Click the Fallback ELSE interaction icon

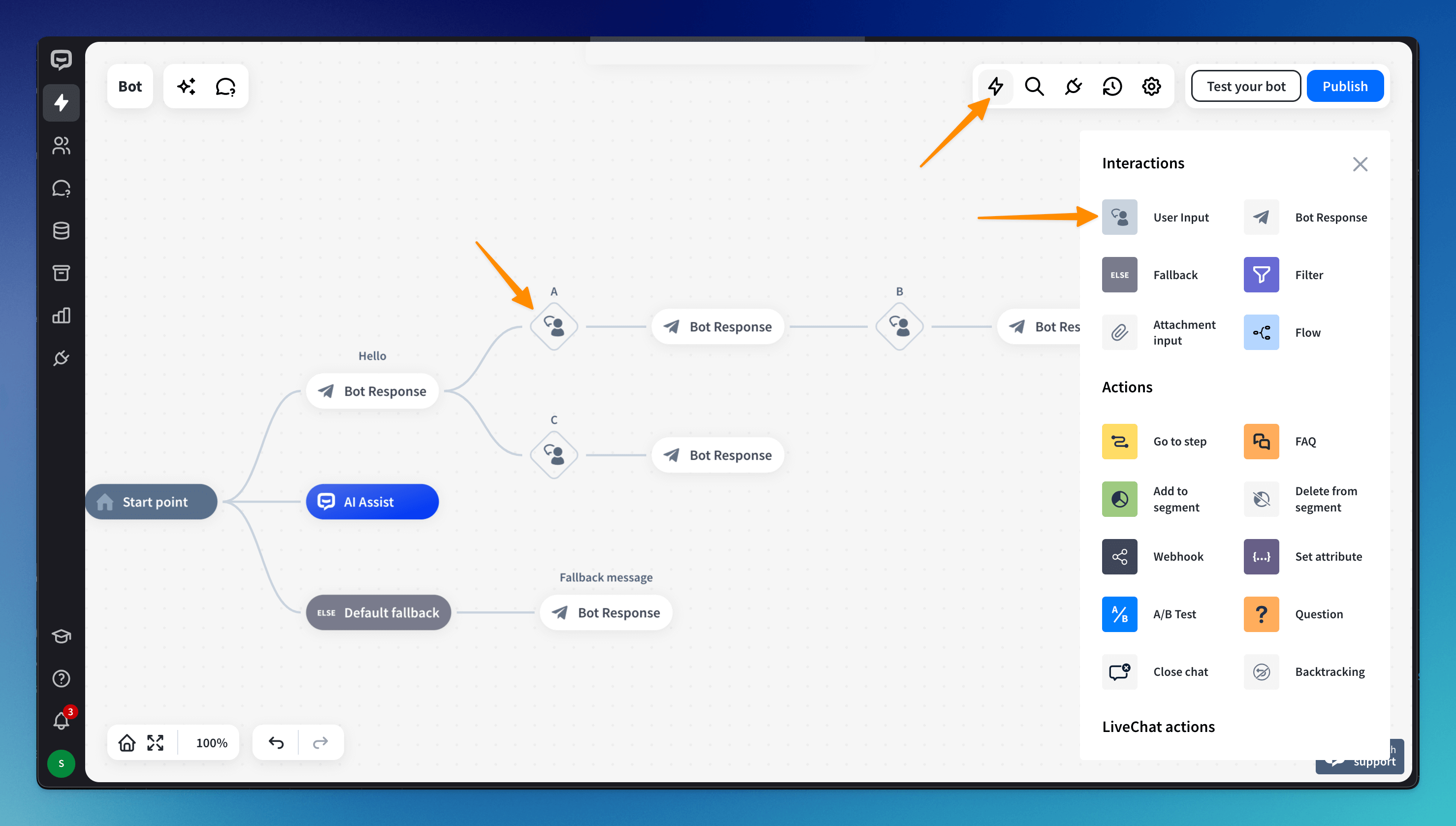(1119, 275)
